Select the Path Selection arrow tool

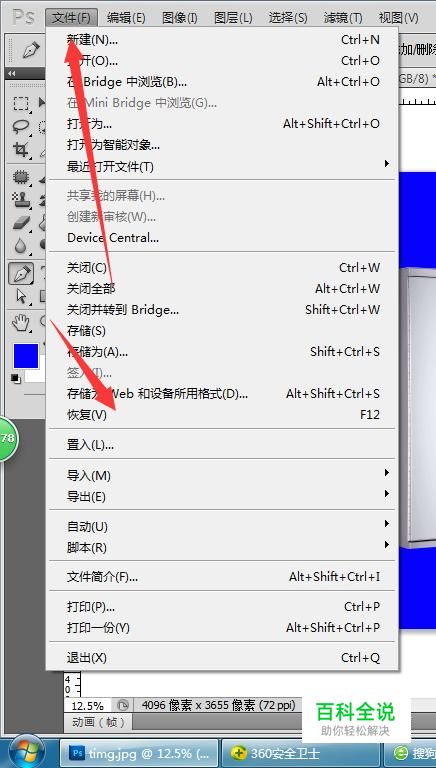click(21, 296)
